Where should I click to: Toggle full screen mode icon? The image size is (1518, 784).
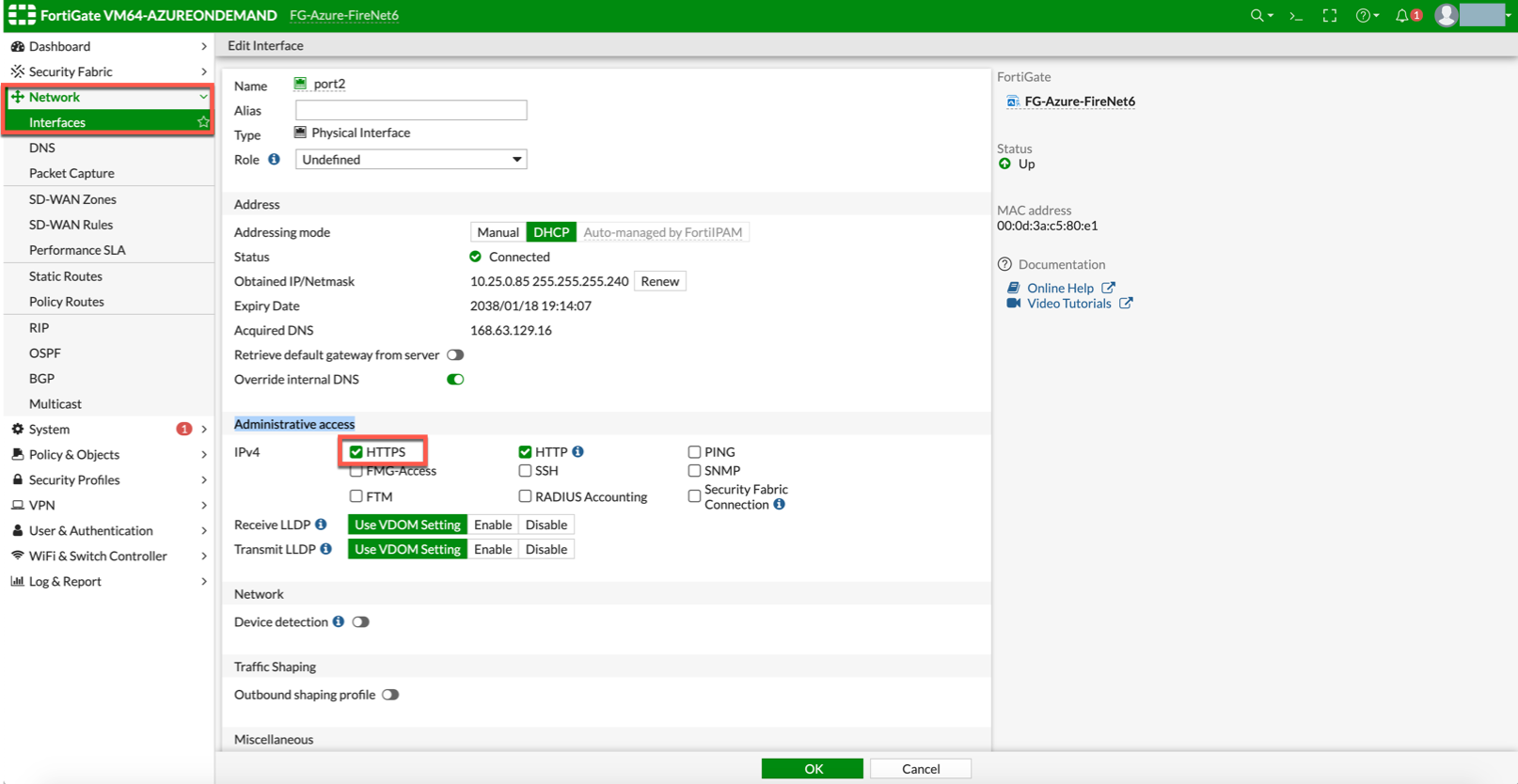click(1329, 15)
